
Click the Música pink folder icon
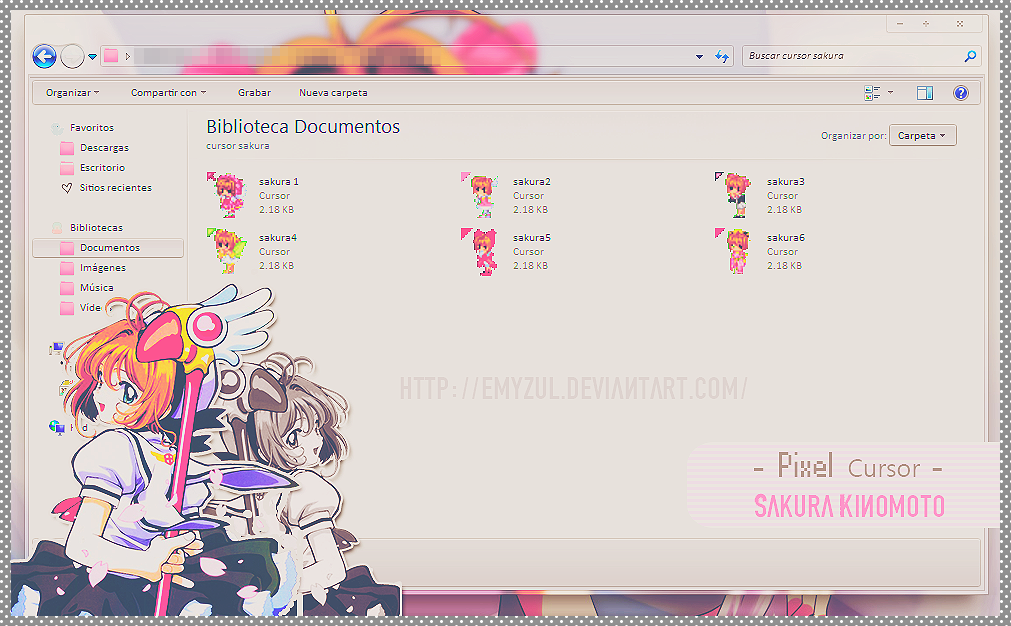point(67,288)
